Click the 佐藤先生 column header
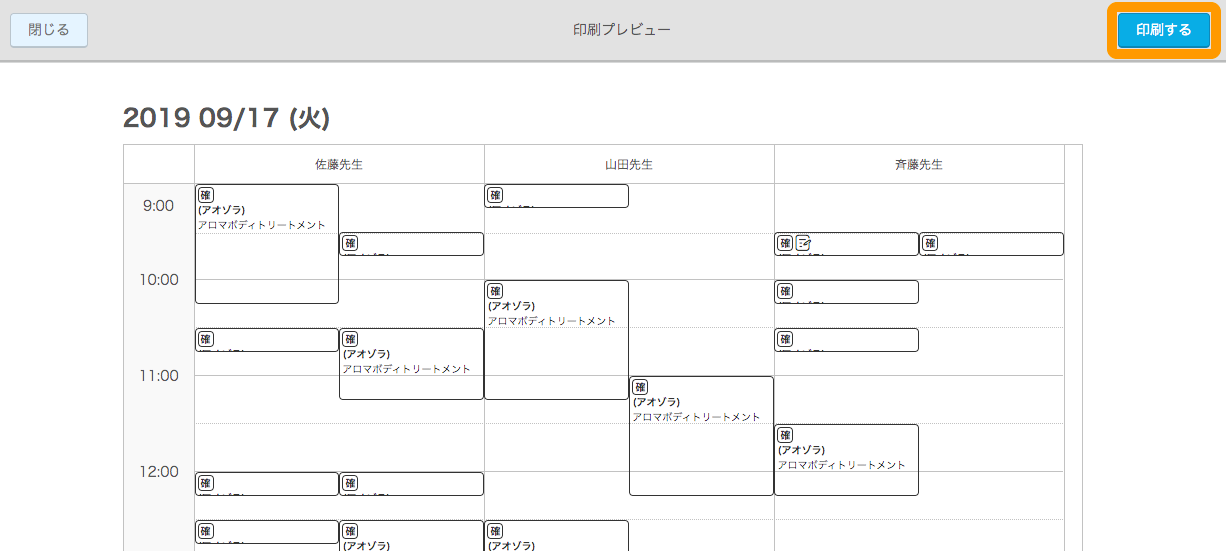 click(339, 165)
